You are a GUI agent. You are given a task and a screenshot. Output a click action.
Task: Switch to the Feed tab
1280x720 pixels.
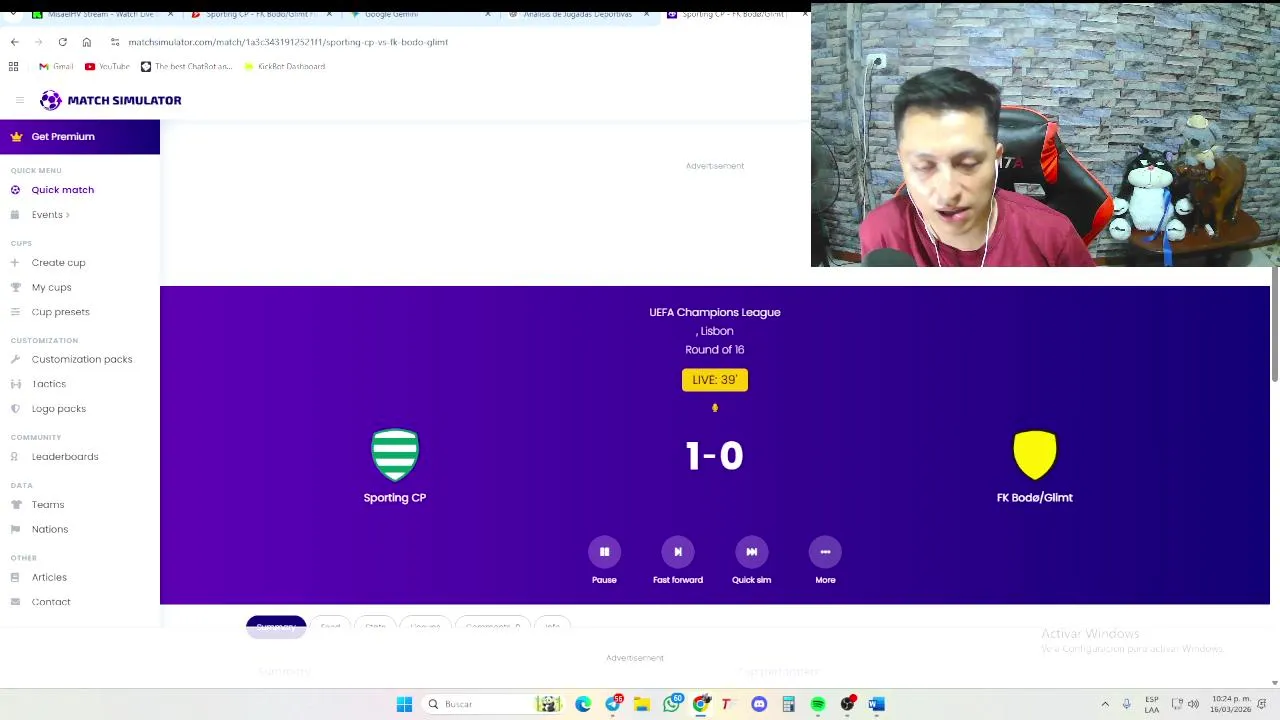330,626
